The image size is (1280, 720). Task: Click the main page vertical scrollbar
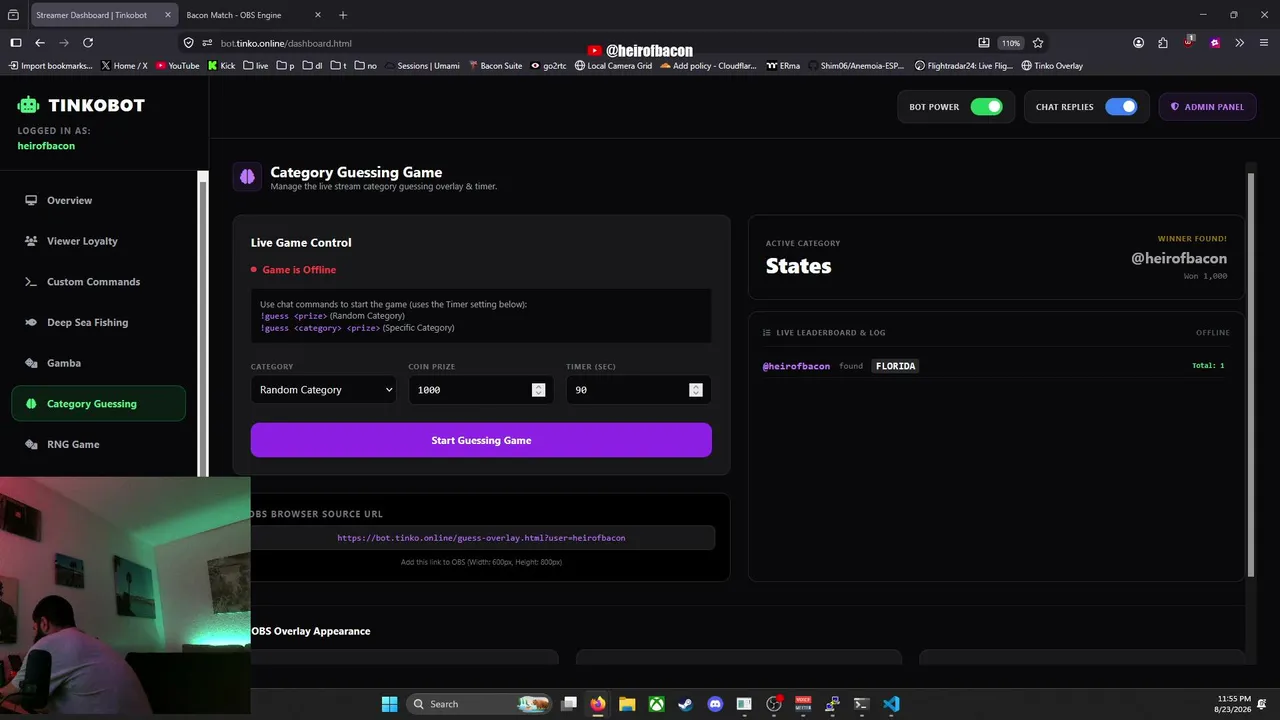tap(1251, 375)
